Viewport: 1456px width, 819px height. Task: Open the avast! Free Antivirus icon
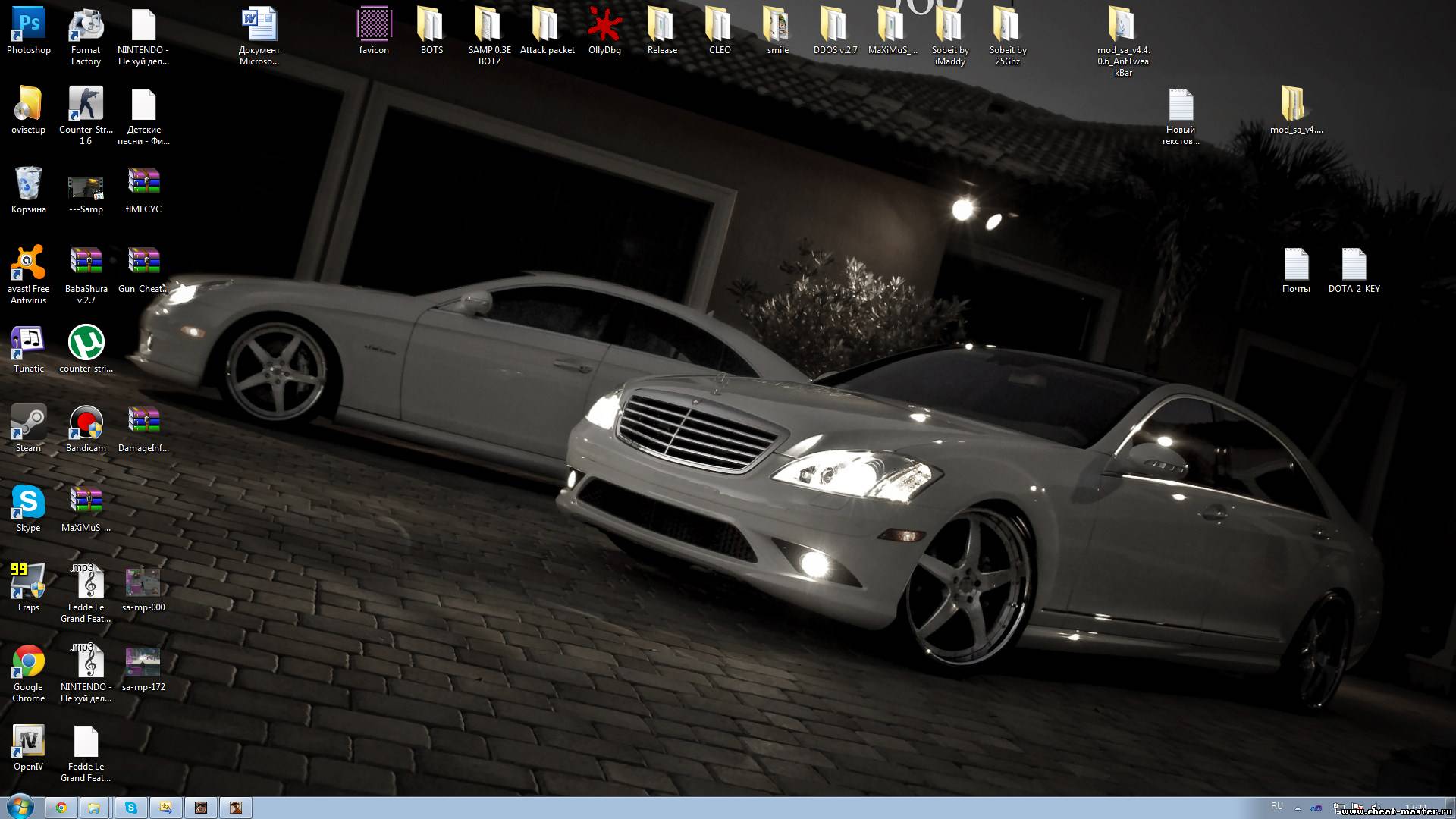(x=28, y=264)
